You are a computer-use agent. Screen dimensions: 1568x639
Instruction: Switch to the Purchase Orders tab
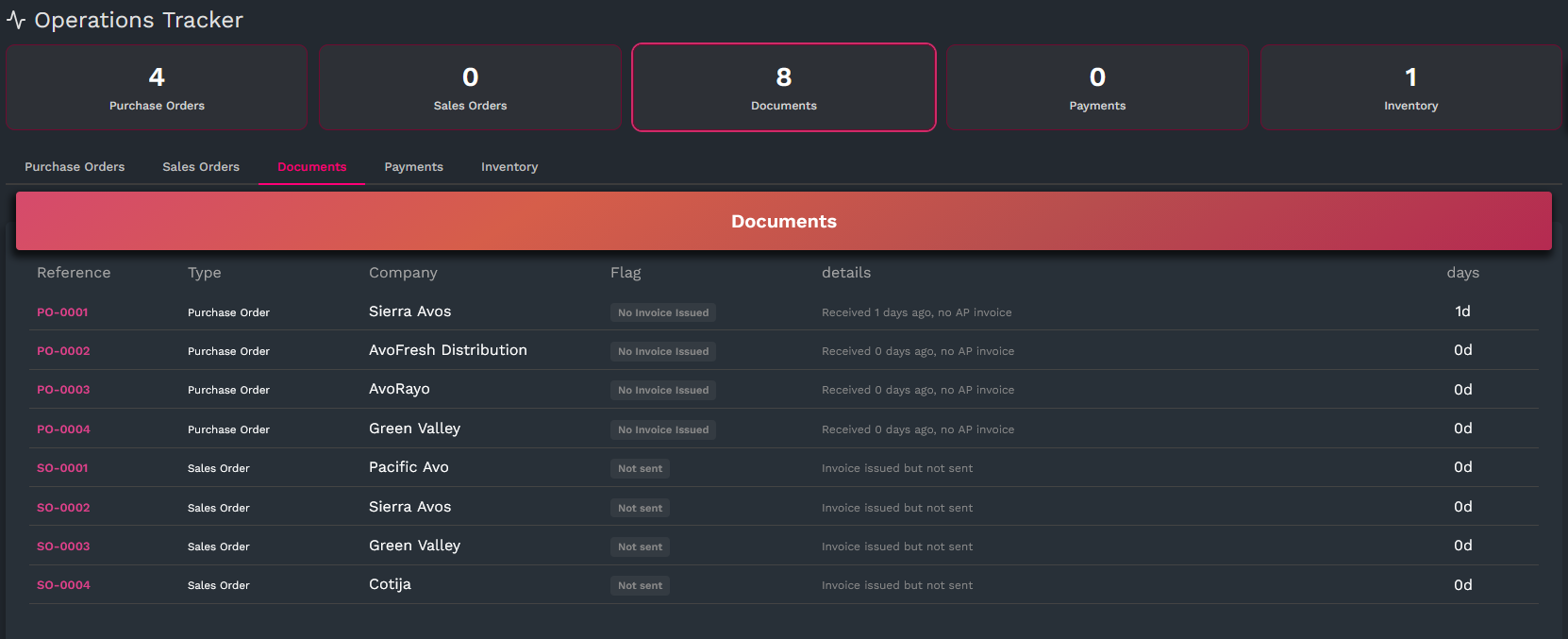(75, 167)
